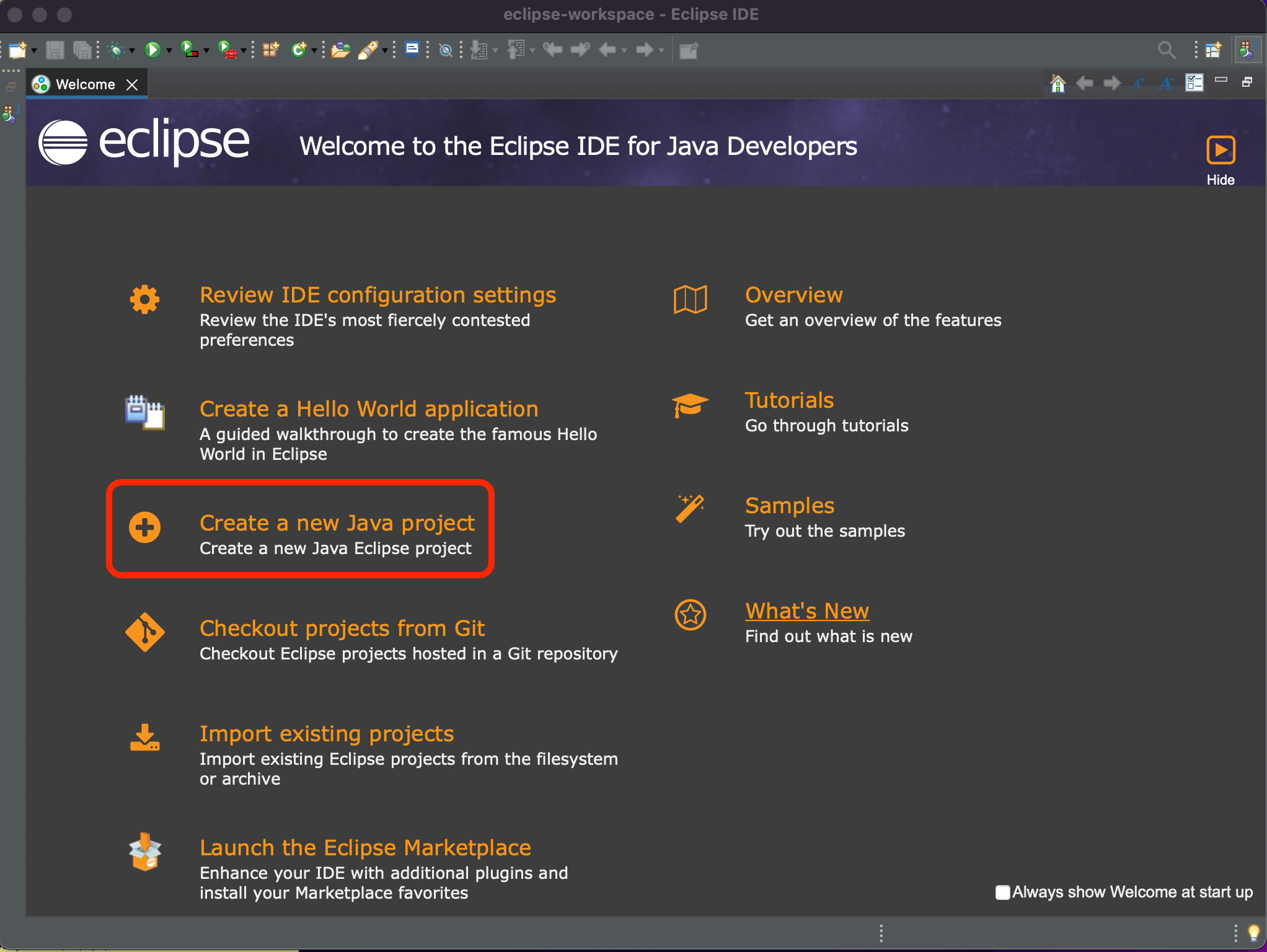Click the Open Type folder icon
Viewport: 1267px width, 952px height.
340,50
